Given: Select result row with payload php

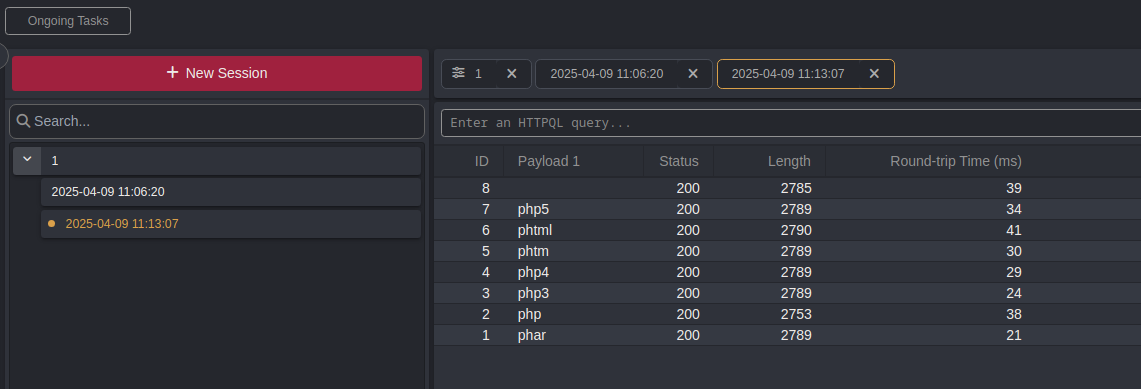Looking at the screenshot, I should [x=787, y=315].
